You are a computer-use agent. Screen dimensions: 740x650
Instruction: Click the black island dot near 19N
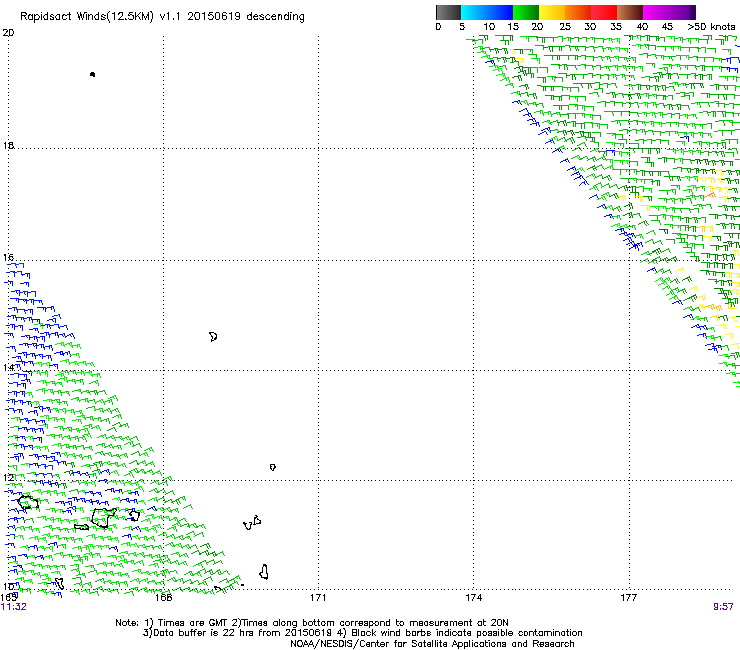tap(92, 75)
